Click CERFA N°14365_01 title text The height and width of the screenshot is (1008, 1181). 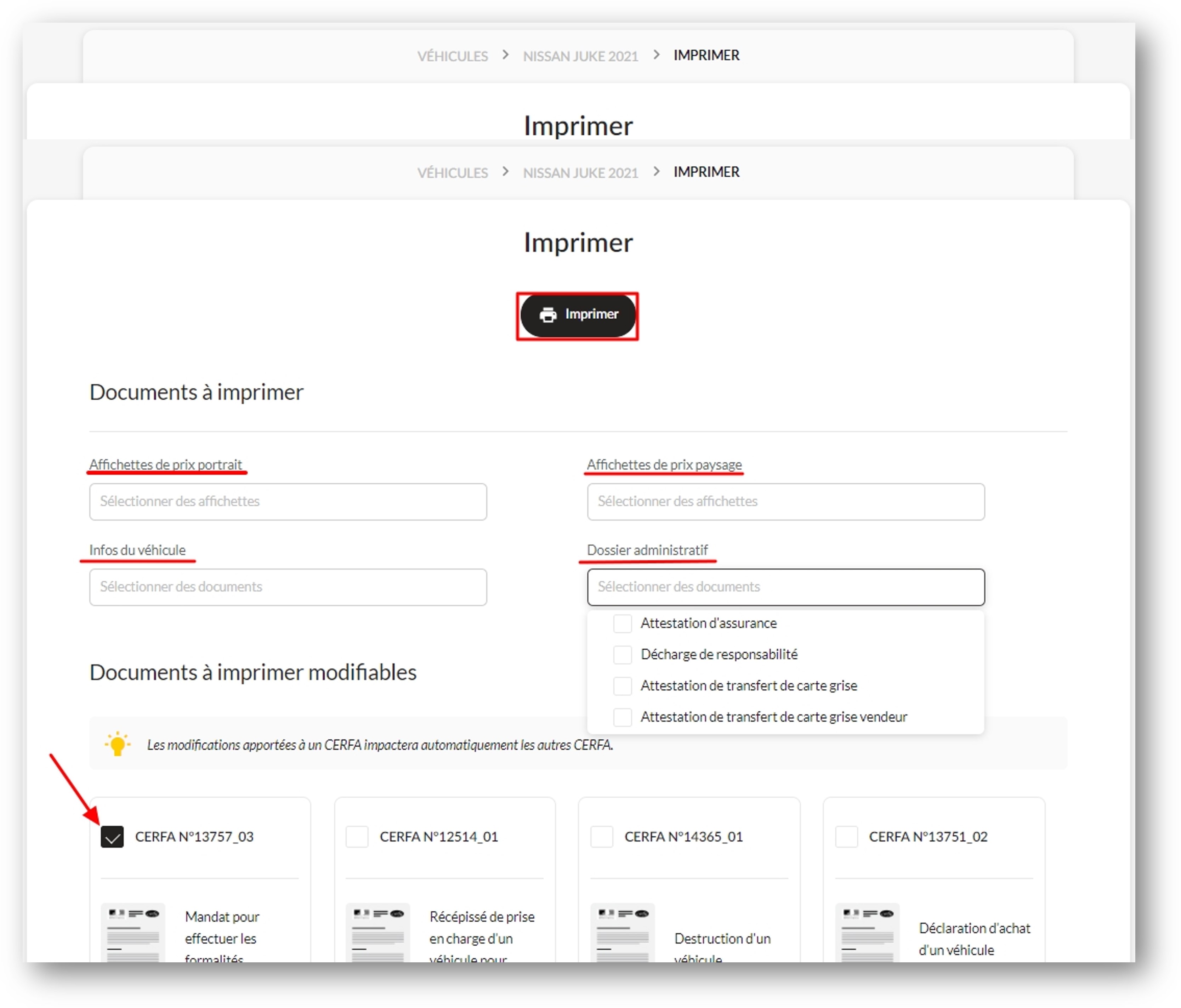click(x=683, y=837)
